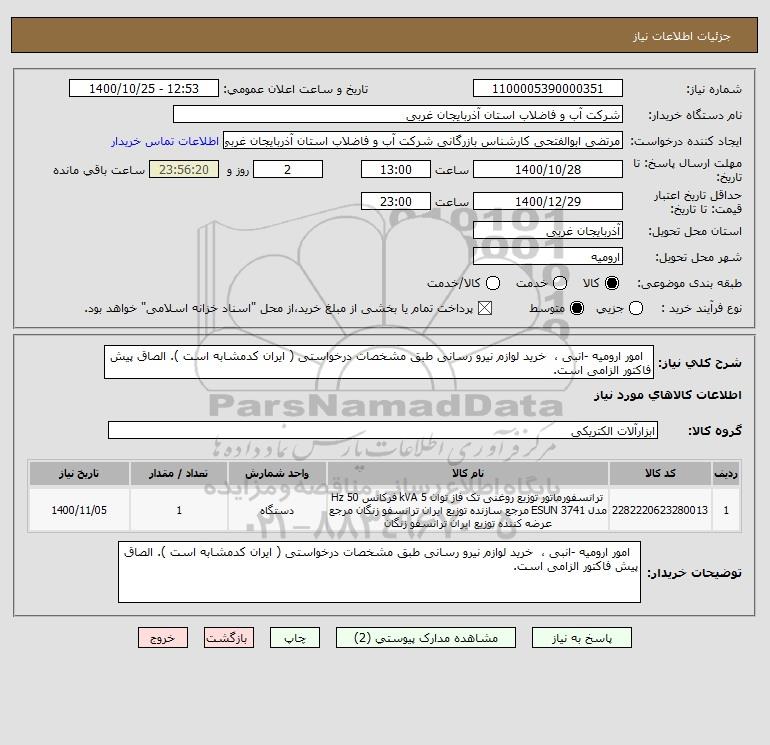
Task: Click the item code 2282220623280013 cell
Action: tap(660, 510)
